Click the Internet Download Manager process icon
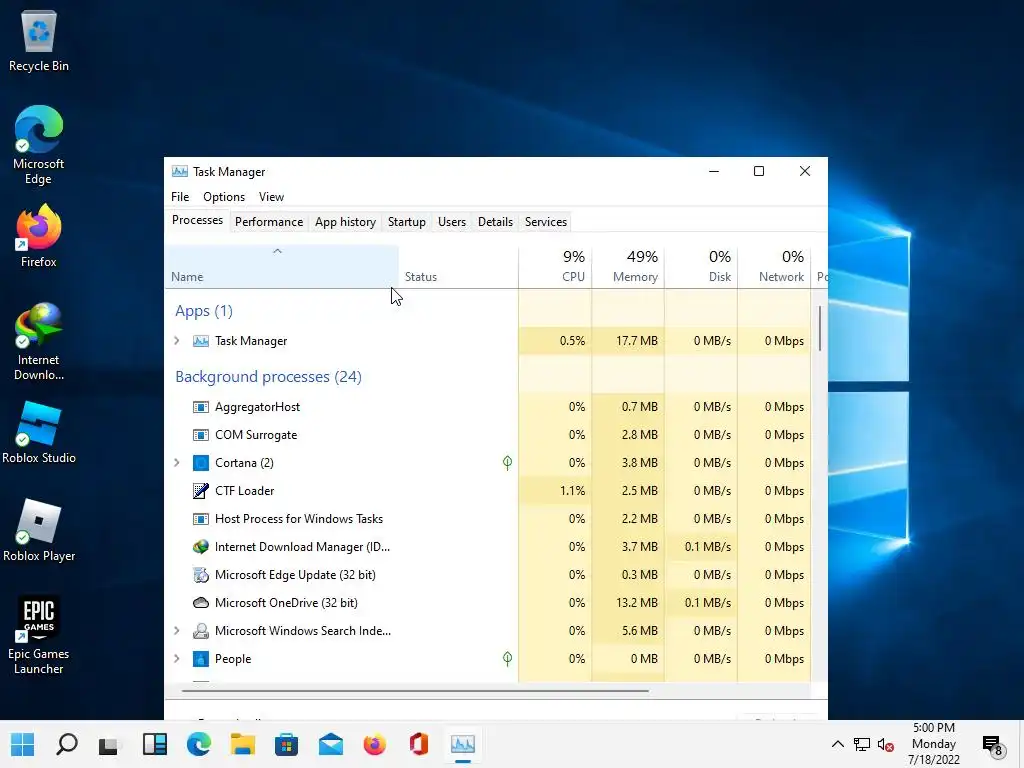1024x768 pixels. click(200, 547)
